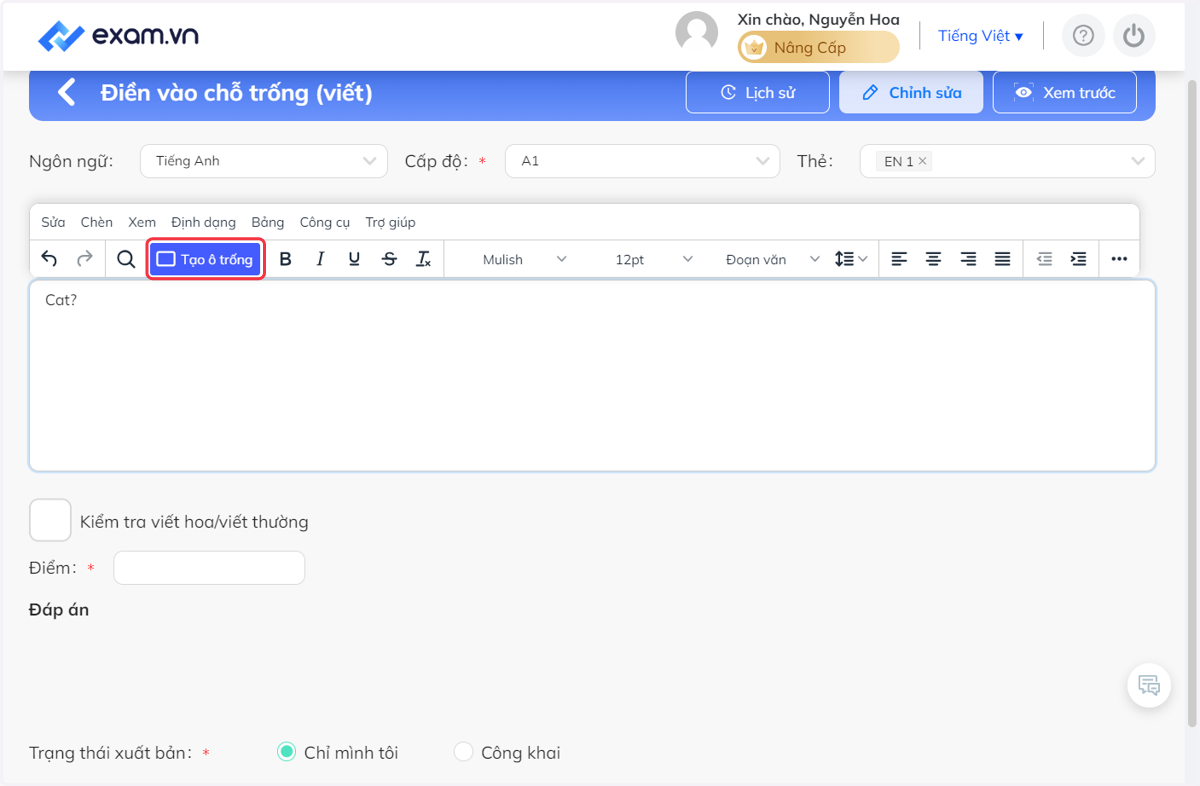Image resolution: width=1200 pixels, height=786 pixels.
Task: Open the Cấp độ A1 dropdown
Action: (642, 161)
